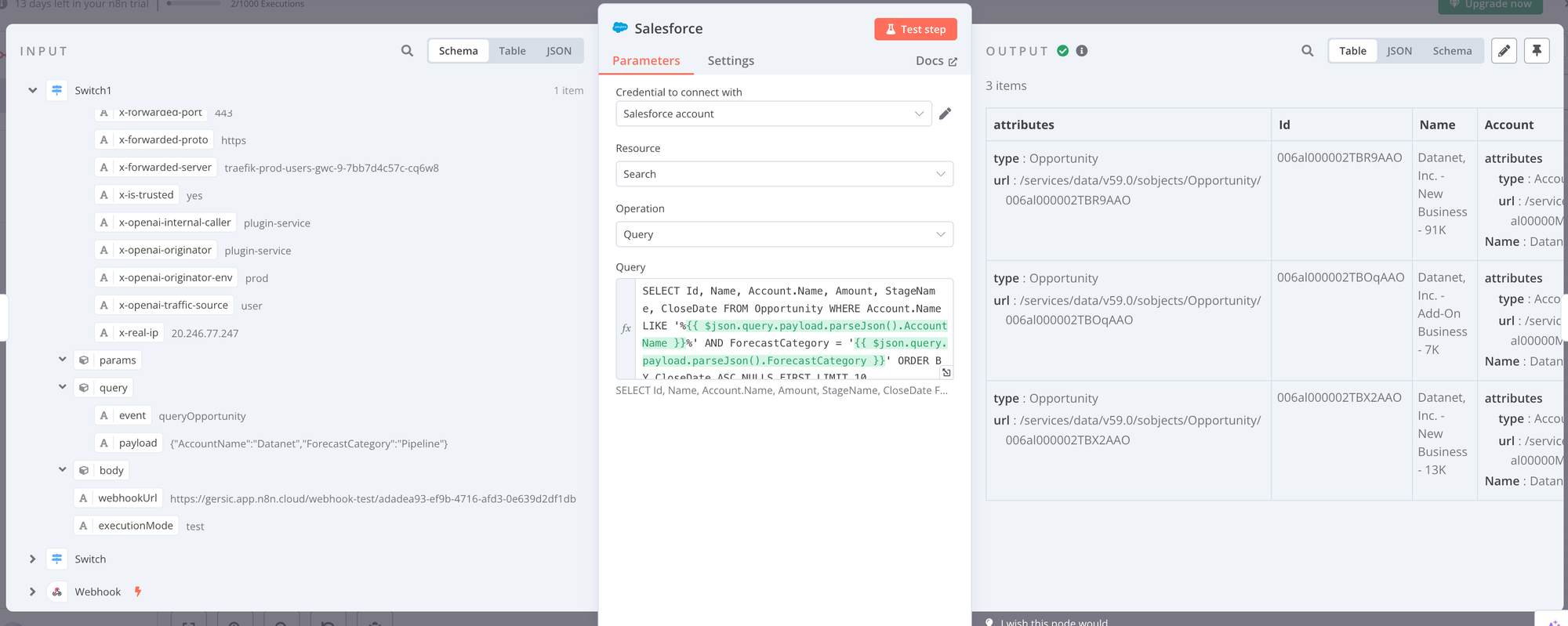Switch input view to Schema
This screenshot has height=626, width=1568.
tap(459, 51)
